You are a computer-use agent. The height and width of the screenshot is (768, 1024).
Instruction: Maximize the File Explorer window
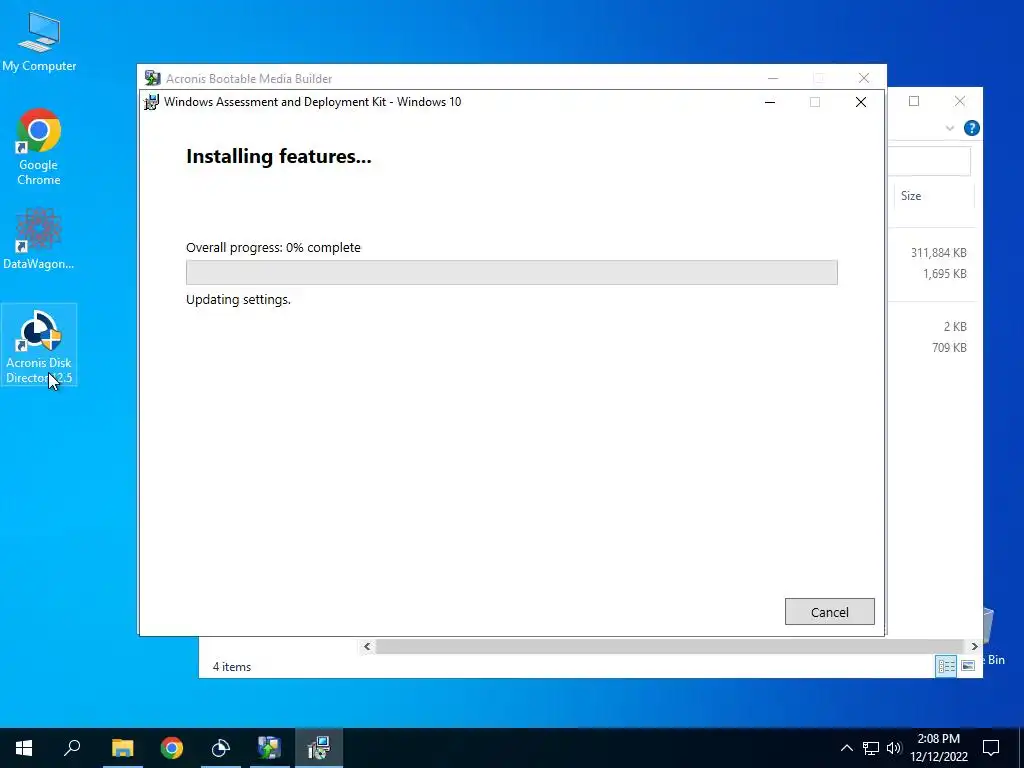[914, 101]
